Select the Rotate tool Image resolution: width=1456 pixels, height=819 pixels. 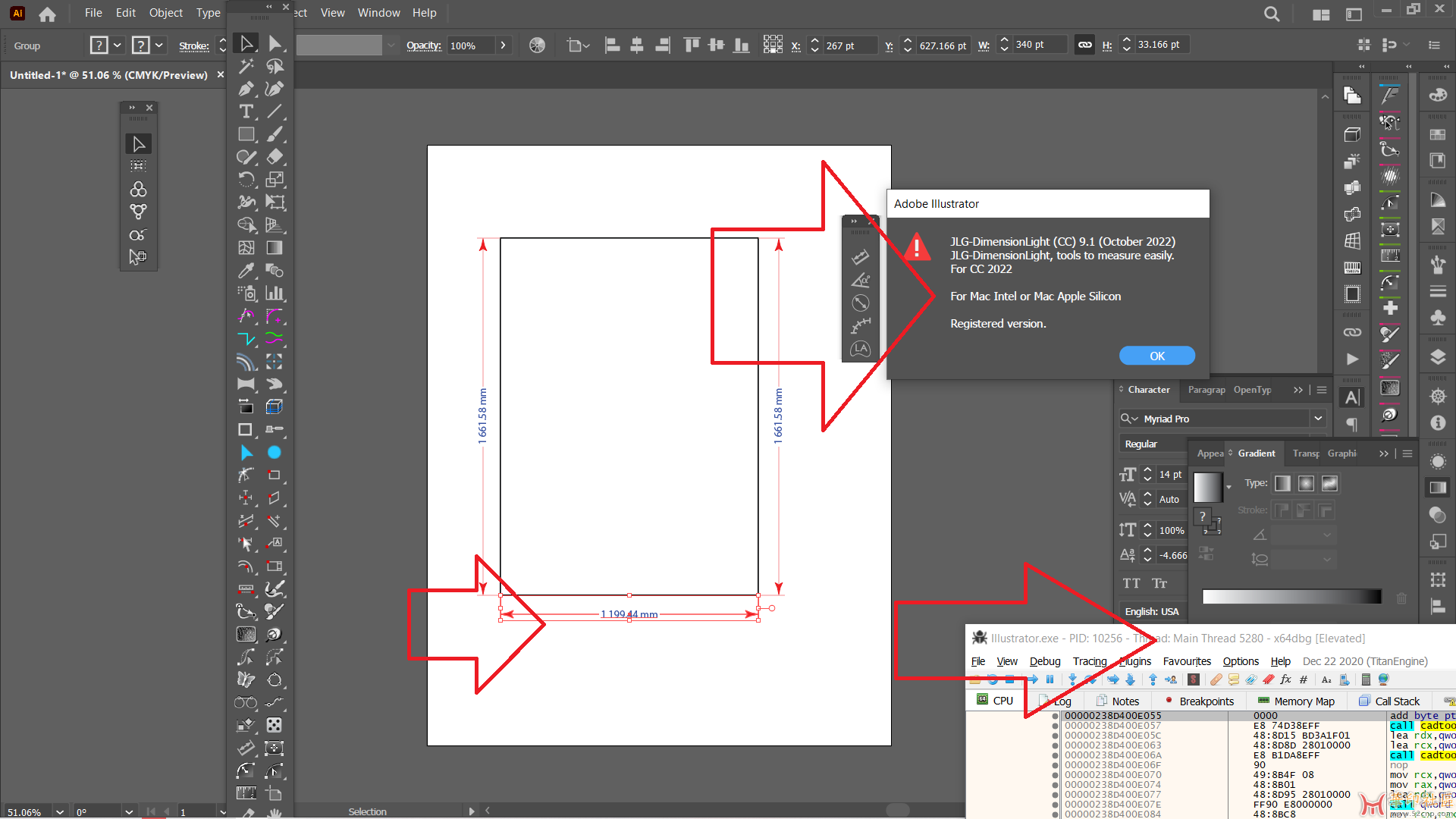246,180
